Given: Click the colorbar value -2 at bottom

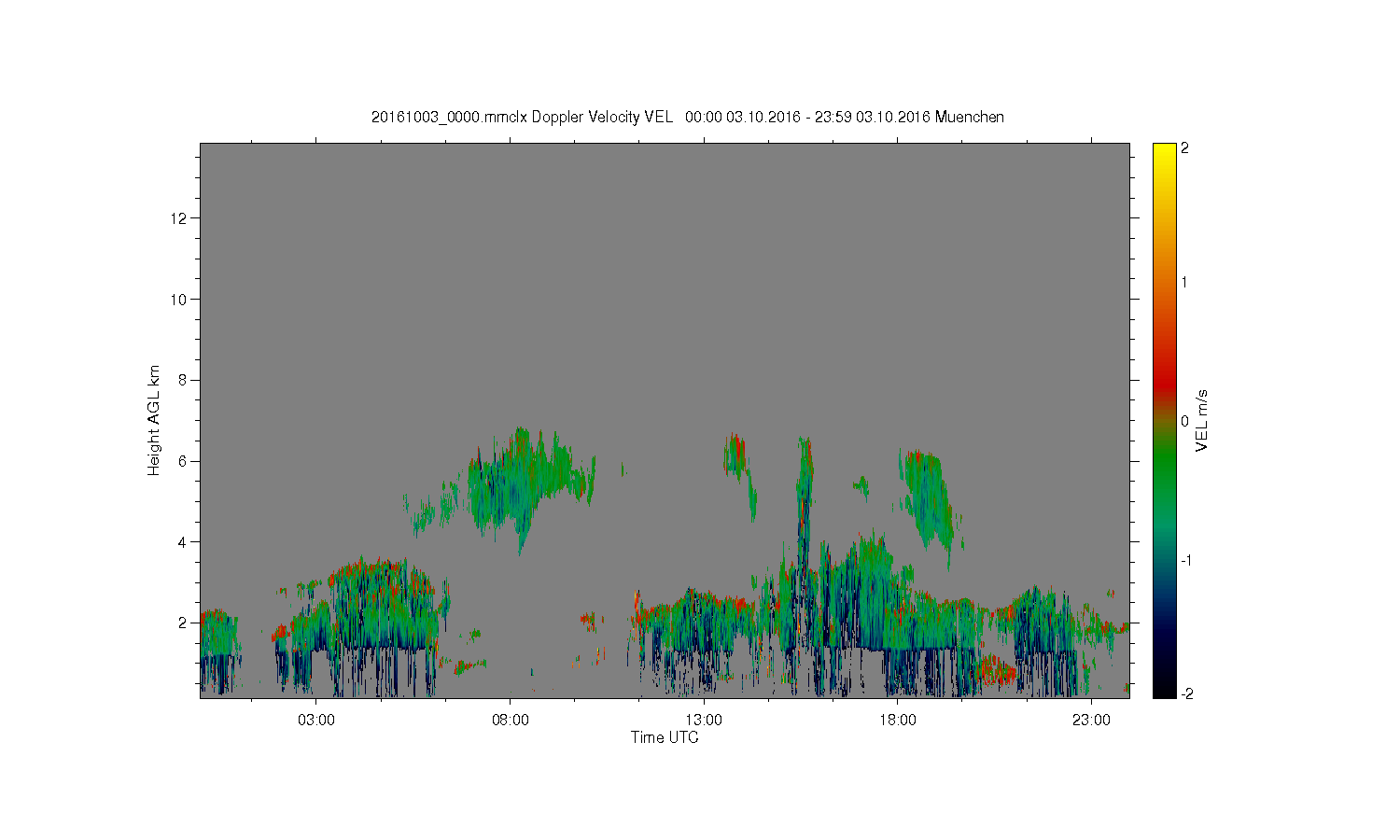Looking at the screenshot, I should pos(1185,693).
